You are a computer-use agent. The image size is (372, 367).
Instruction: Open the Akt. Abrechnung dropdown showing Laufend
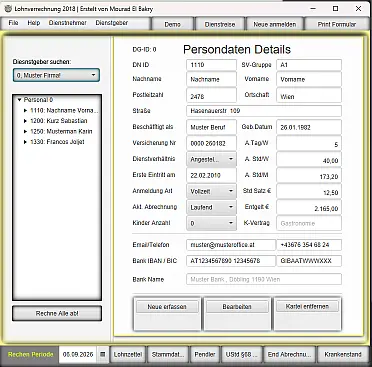pos(211,207)
